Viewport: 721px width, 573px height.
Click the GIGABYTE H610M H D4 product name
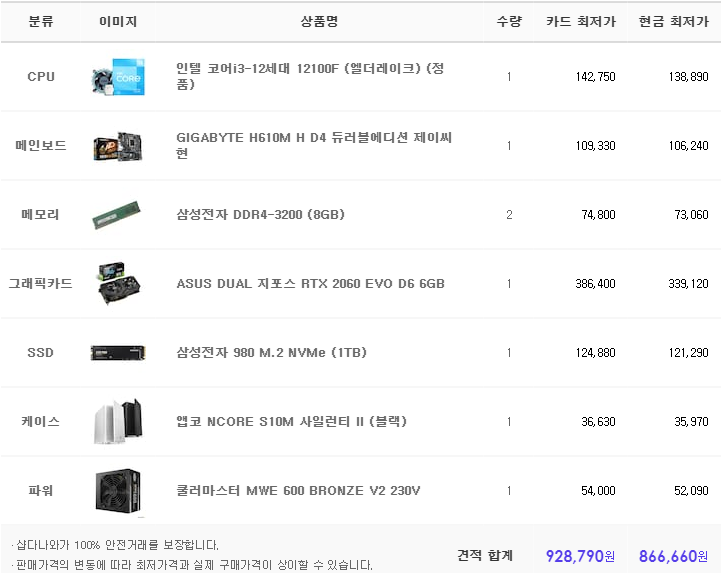point(314,145)
